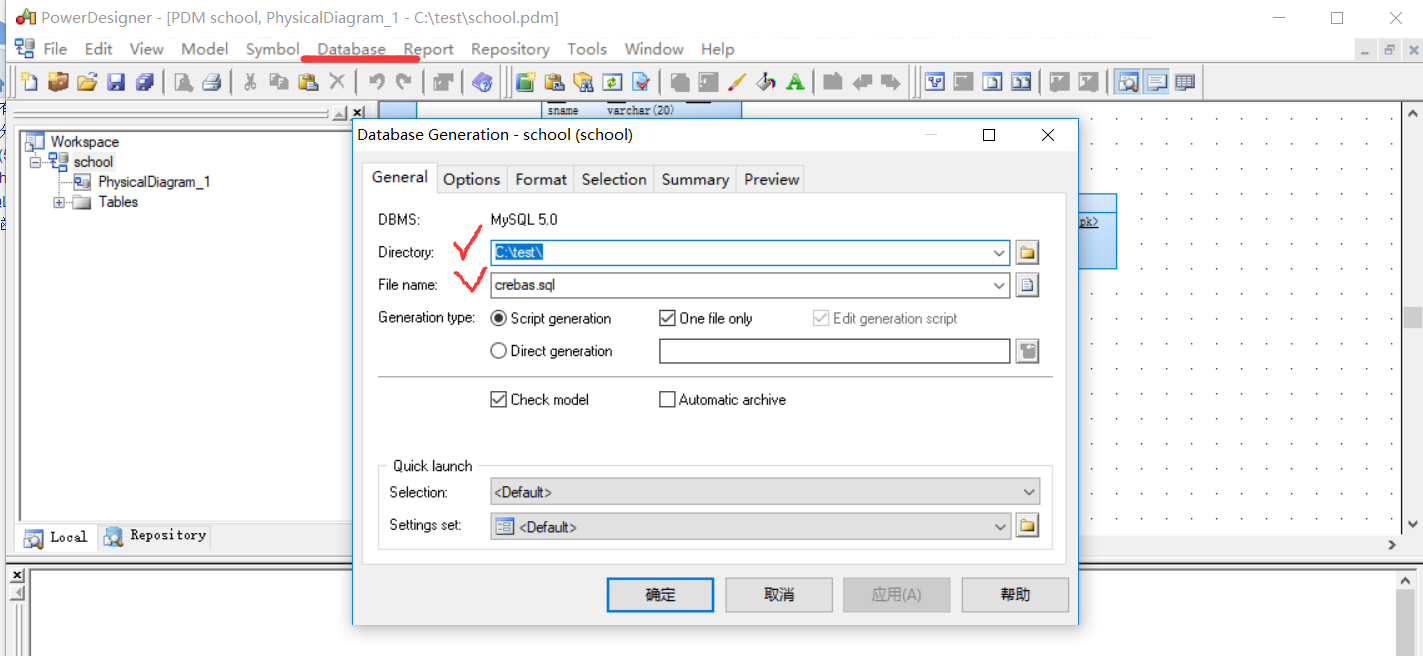Open the Database menu
Screen dimensions: 1423x656
352,49
